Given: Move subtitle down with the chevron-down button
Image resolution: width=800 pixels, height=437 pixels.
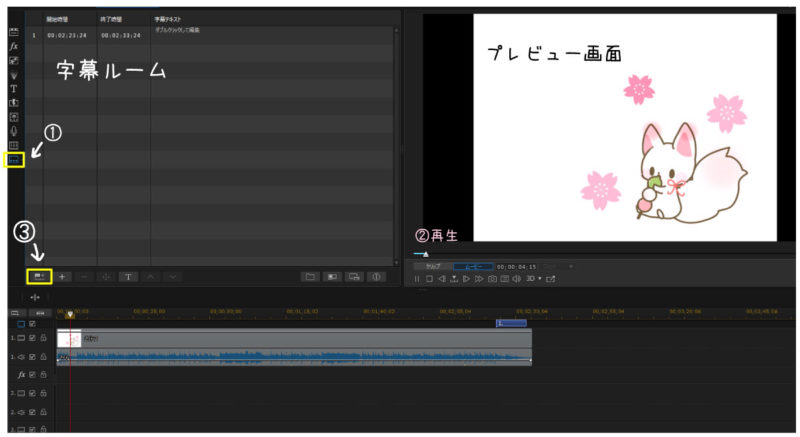Looking at the screenshot, I should click(173, 276).
